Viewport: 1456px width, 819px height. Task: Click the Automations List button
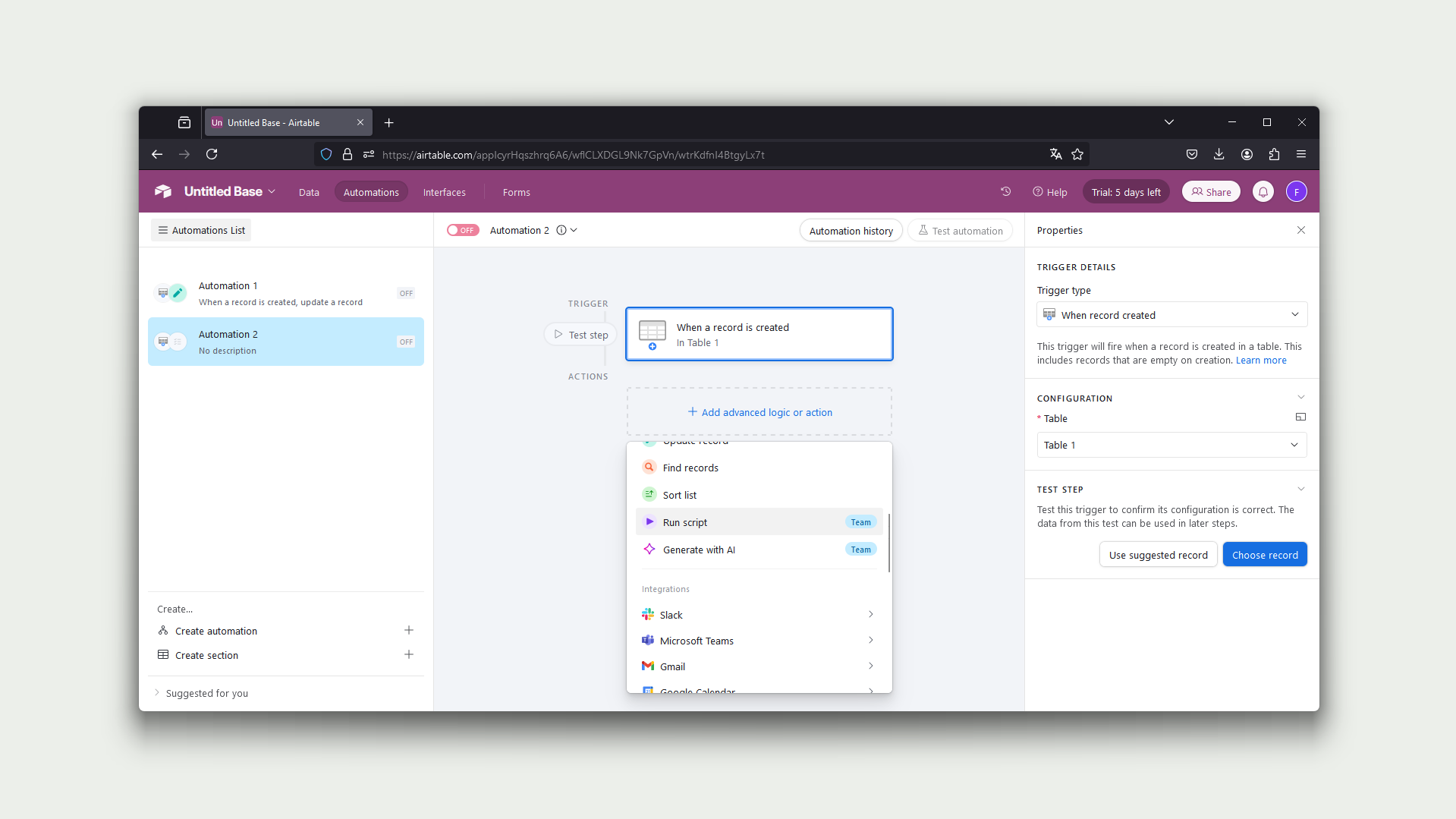pyautogui.click(x=201, y=231)
